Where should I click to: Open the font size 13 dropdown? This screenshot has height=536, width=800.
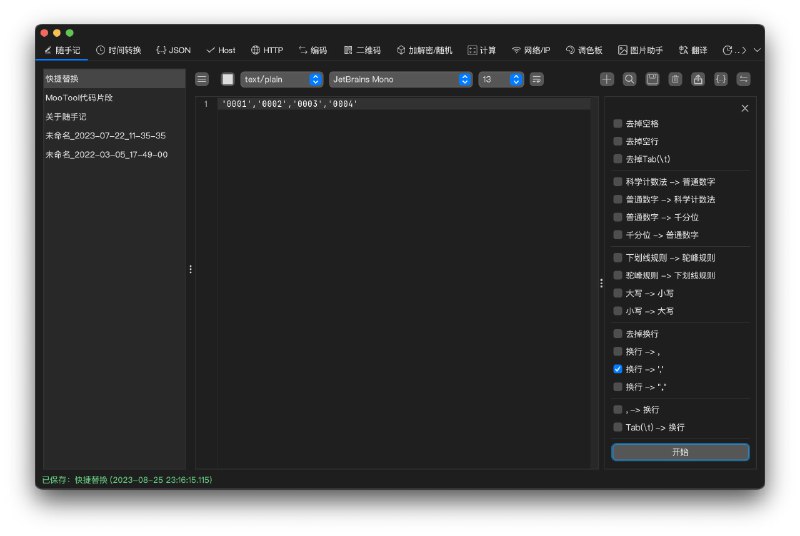coord(501,79)
